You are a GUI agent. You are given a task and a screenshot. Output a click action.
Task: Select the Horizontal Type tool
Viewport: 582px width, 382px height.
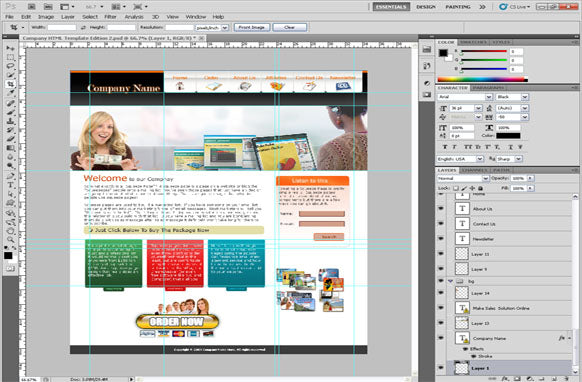click(10, 185)
